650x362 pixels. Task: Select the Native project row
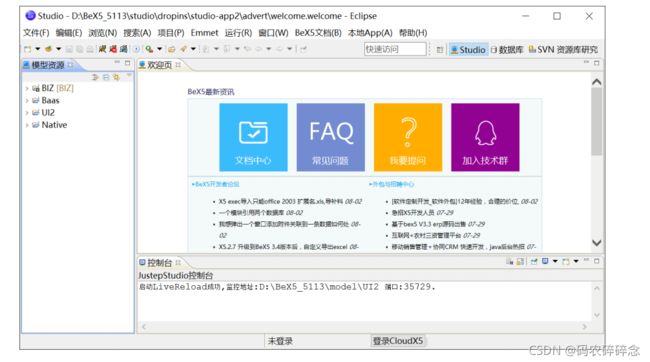[x=49, y=125]
